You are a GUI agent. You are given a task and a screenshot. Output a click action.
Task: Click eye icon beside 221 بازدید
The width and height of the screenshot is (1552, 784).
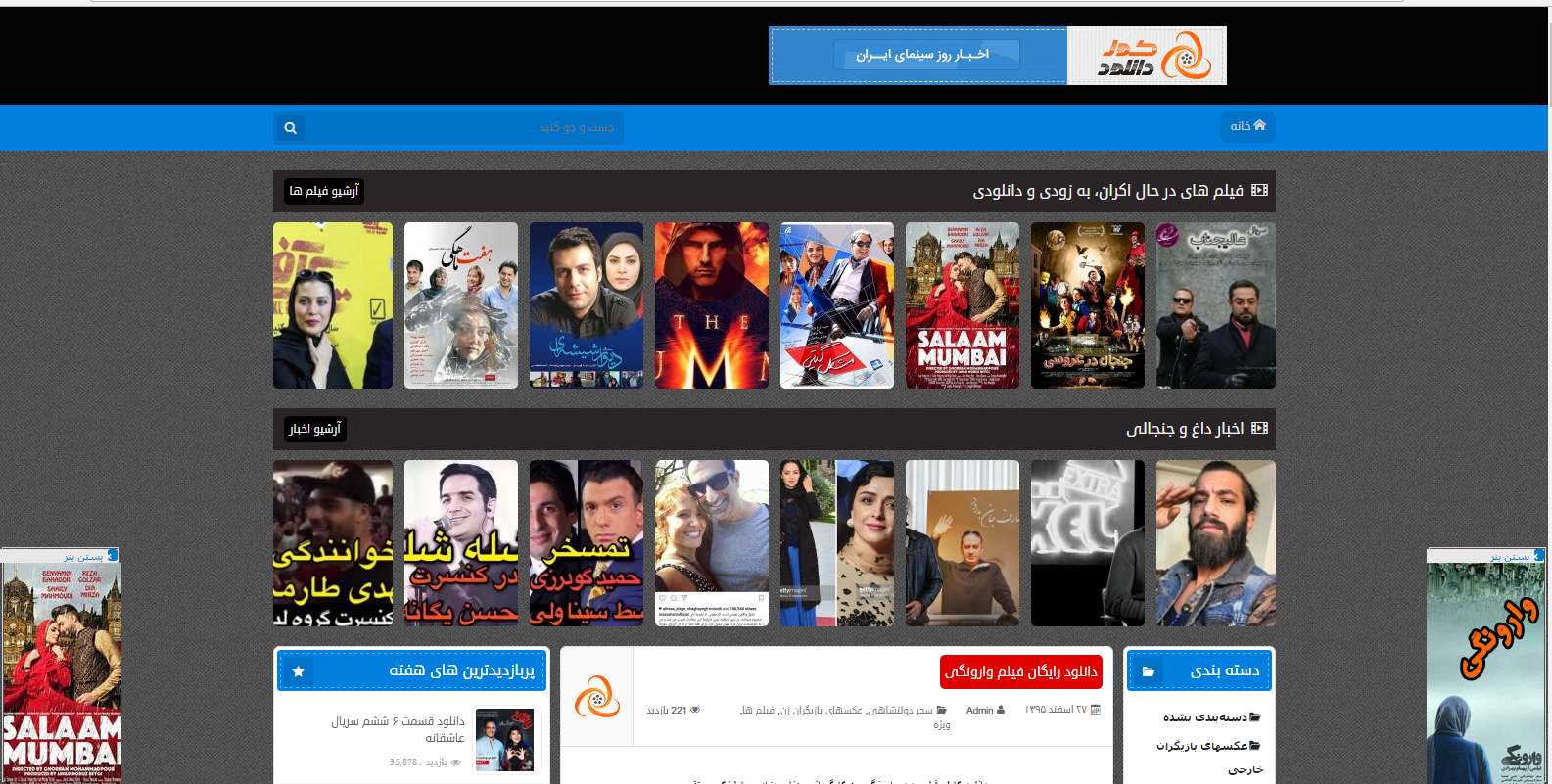695,711
